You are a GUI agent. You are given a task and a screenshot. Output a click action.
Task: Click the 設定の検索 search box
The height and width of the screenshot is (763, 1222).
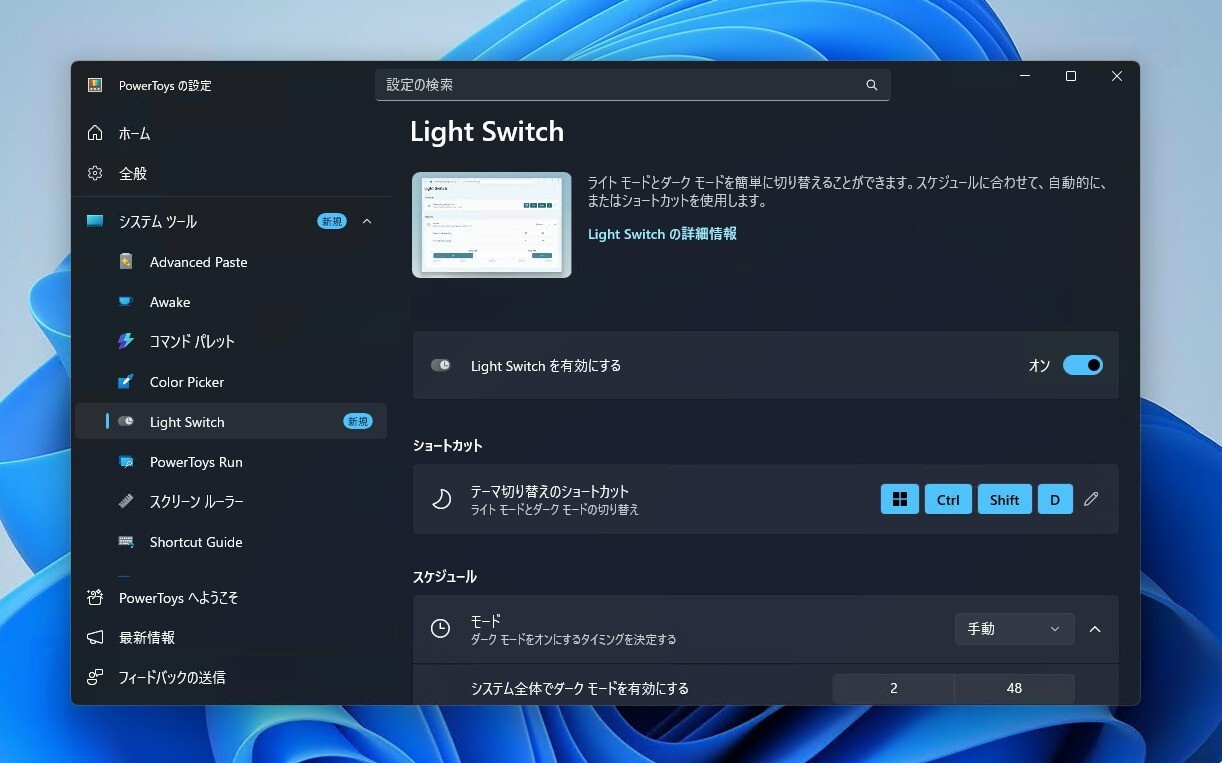click(x=632, y=85)
